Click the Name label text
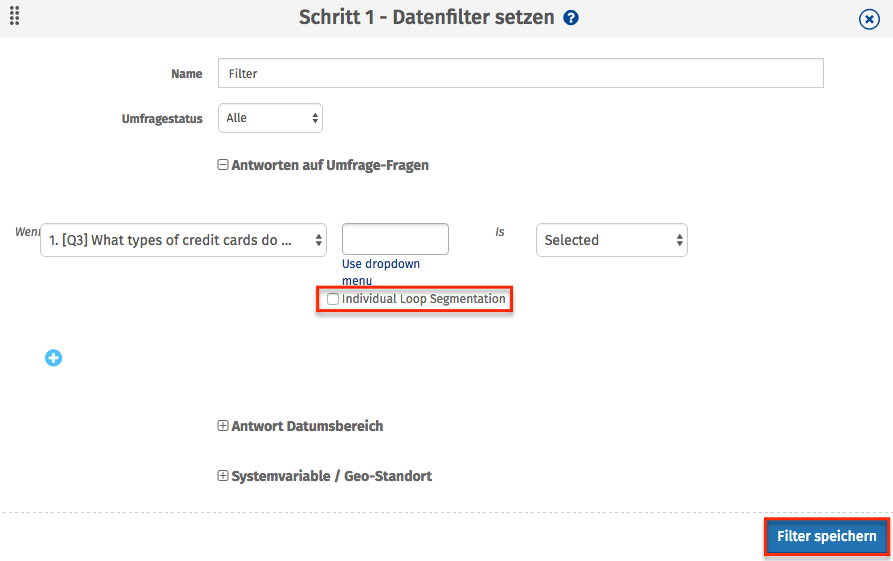This screenshot has height=561, width=893. pos(187,74)
